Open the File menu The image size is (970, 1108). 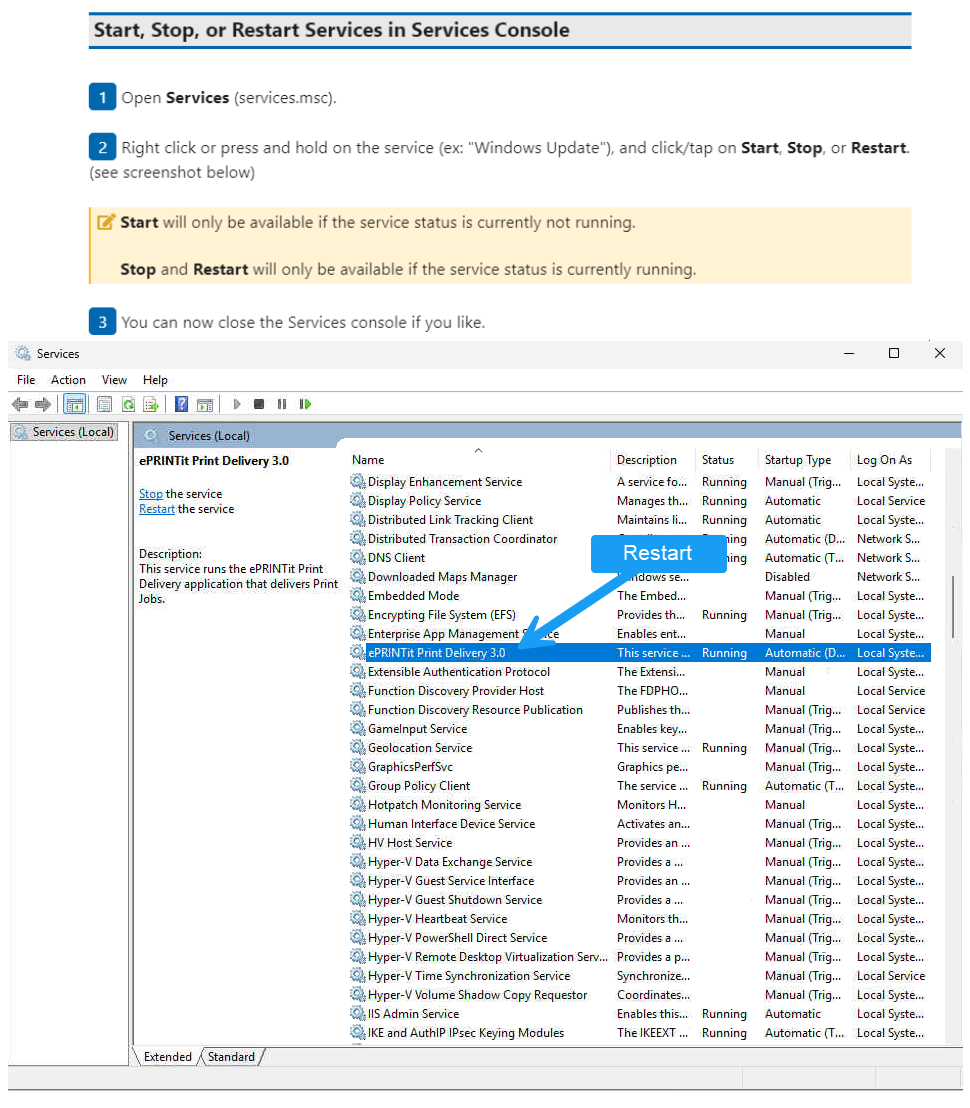tap(26, 380)
